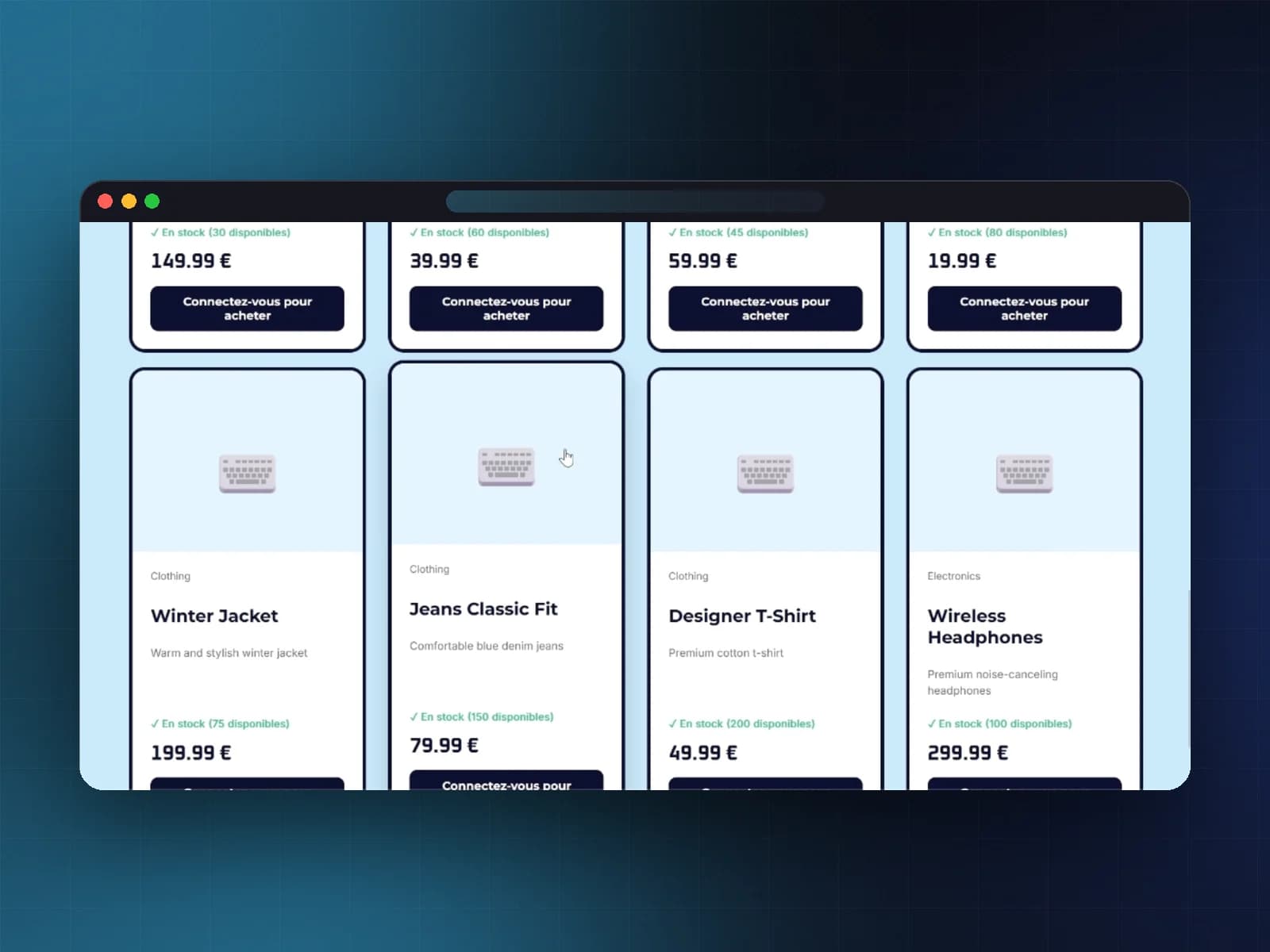
Task: Click the 199.99 € price
Action: pos(191,753)
